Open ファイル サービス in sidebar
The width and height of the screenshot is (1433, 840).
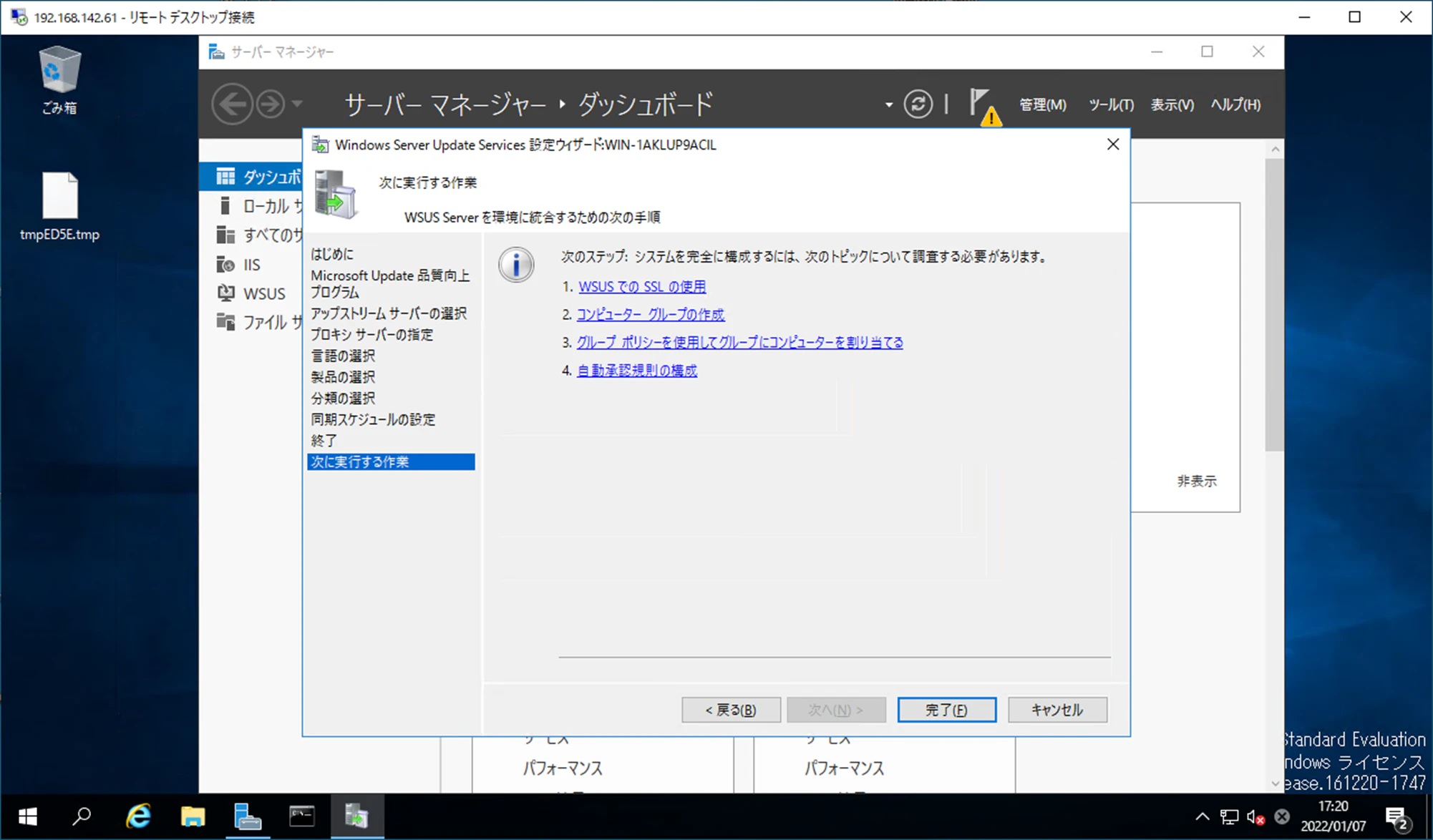tap(251, 322)
